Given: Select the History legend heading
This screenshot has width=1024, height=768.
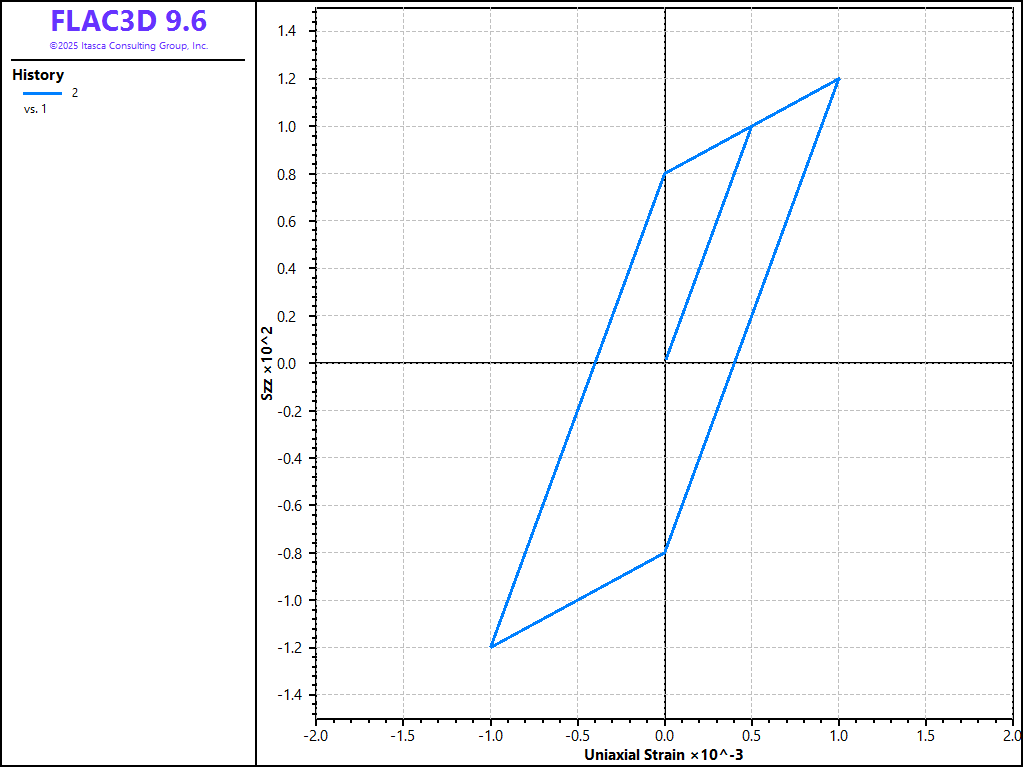Looking at the screenshot, I should [x=38, y=75].
